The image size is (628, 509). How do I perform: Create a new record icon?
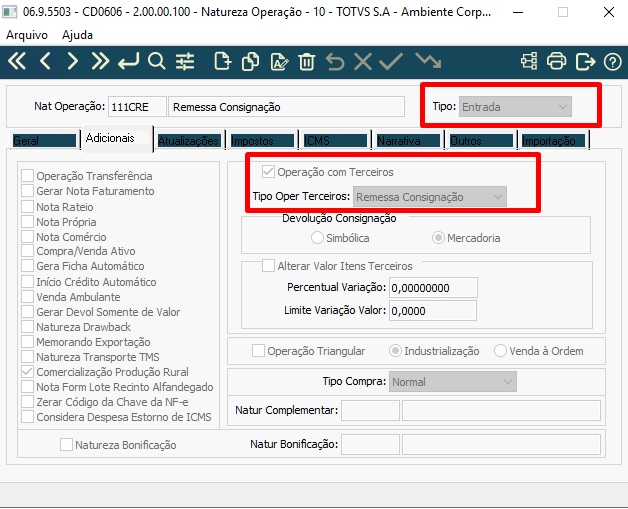(x=223, y=62)
